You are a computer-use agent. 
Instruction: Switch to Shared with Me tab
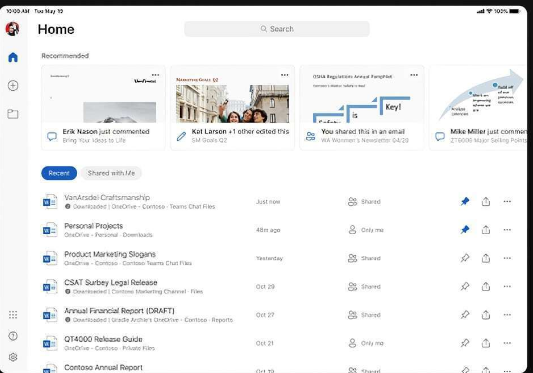(111, 173)
